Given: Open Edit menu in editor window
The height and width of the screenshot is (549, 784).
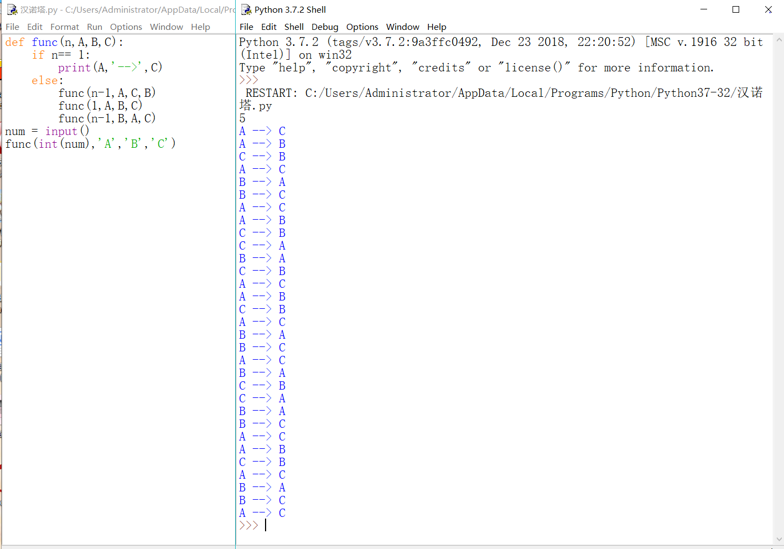Looking at the screenshot, I should click(34, 27).
